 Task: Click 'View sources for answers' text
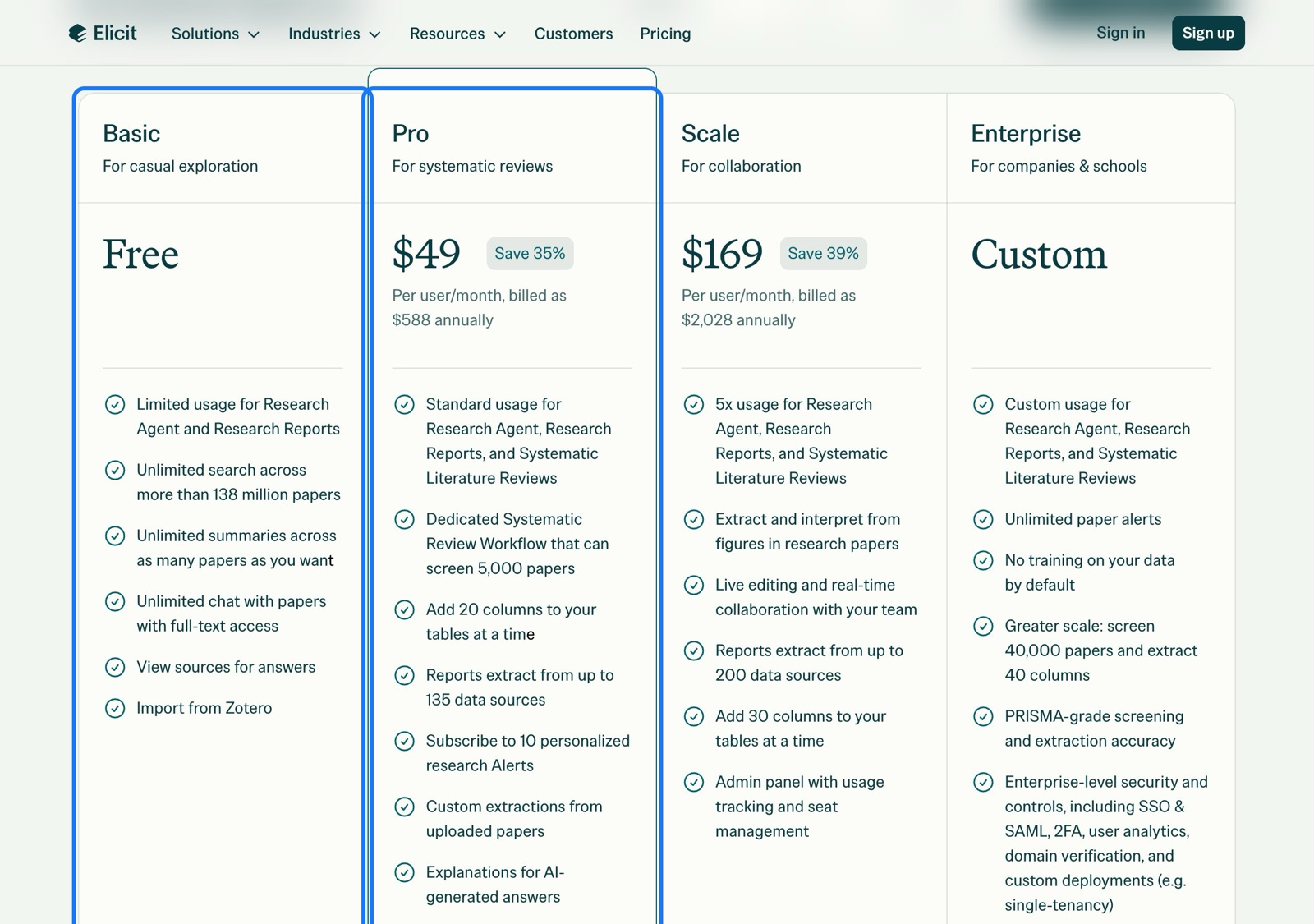tap(226, 667)
